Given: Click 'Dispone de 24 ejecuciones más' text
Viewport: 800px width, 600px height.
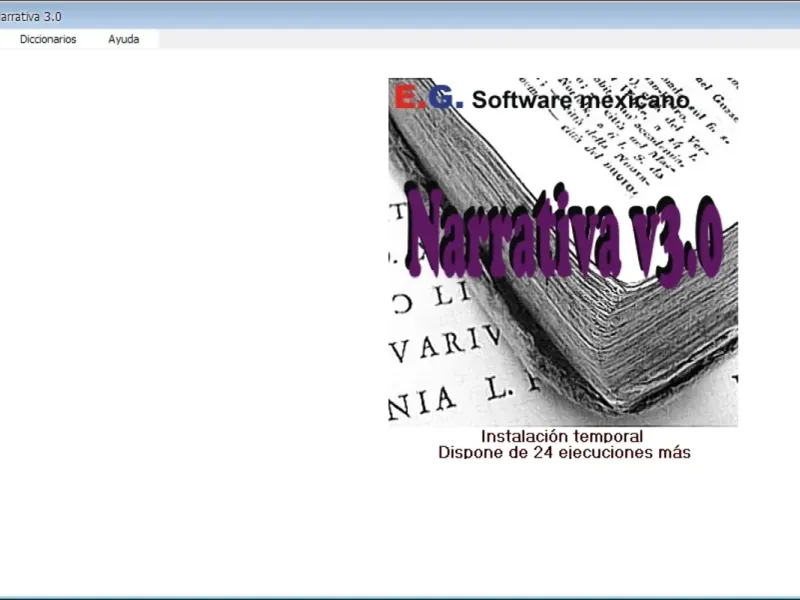Looking at the screenshot, I should point(564,453).
